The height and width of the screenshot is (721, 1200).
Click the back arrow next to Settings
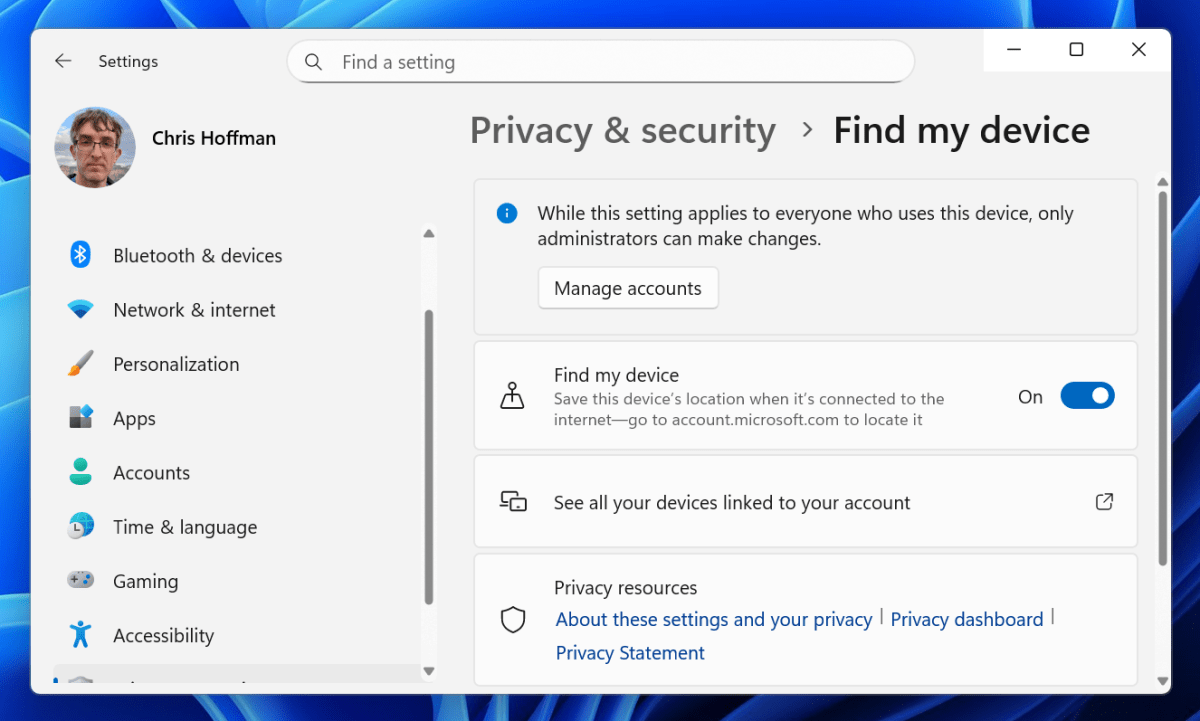click(x=63, y=61)
